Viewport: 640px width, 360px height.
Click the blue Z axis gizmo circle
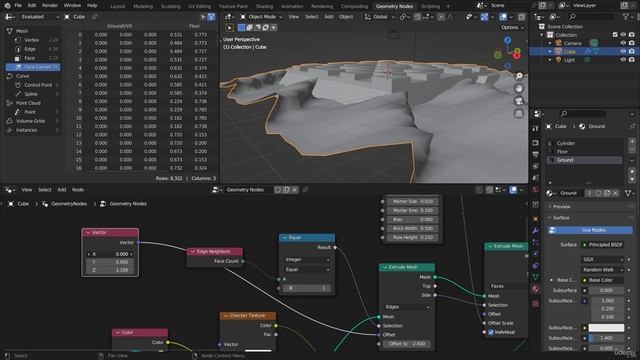[507, 40]
